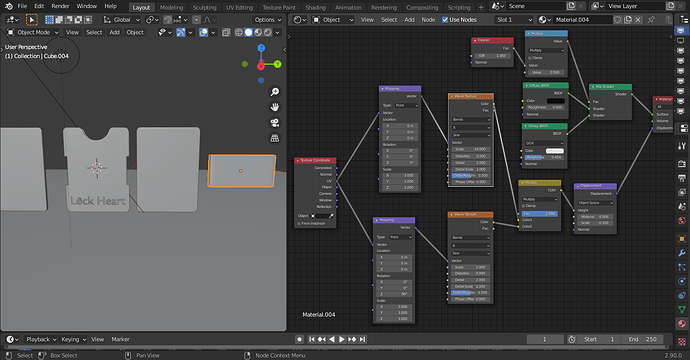Open the Keying popover in timeline
The image size is (690, 360).
tap(73, 339)
